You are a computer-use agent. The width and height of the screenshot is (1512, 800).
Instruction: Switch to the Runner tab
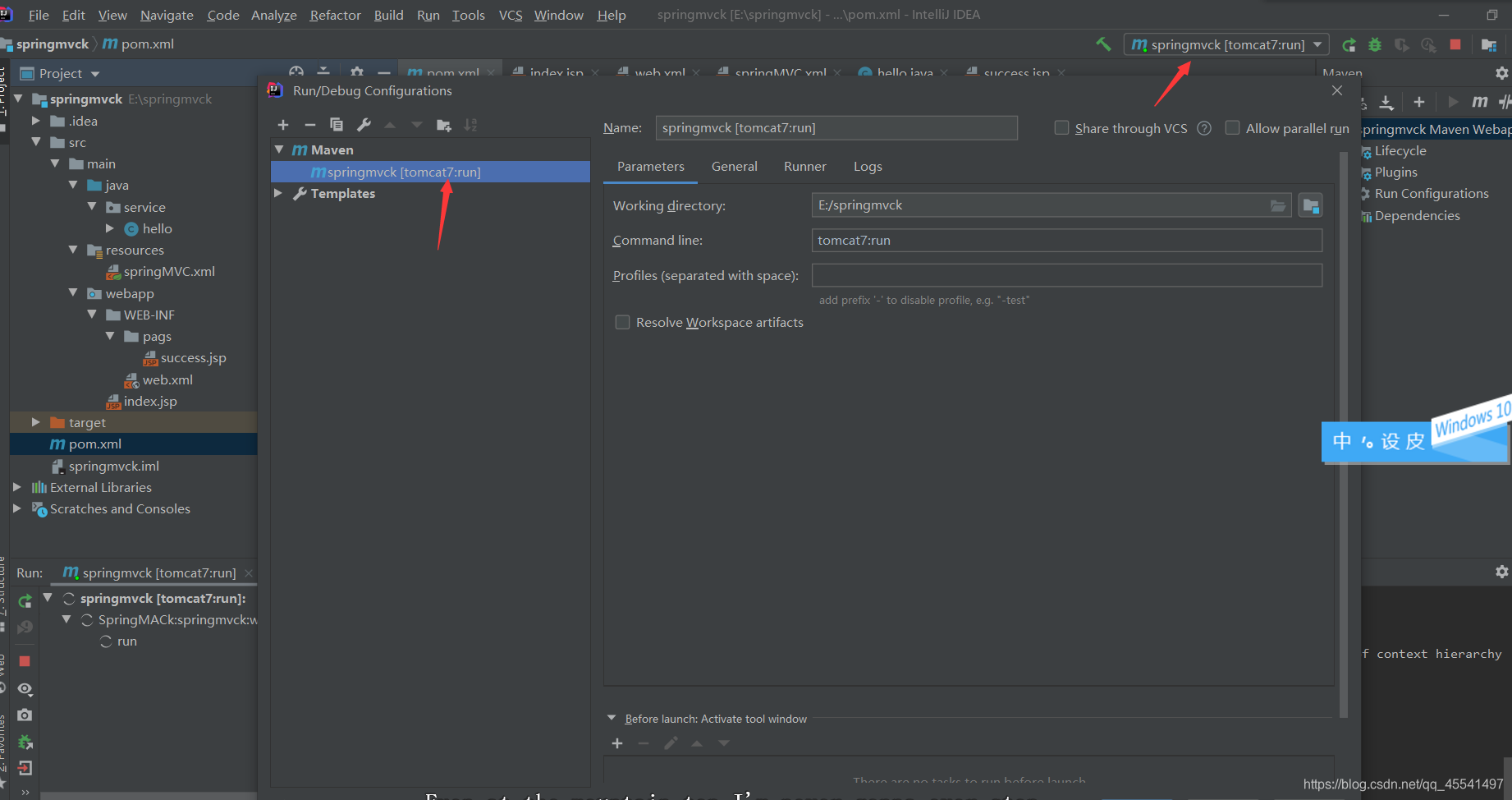pos(804,166)
